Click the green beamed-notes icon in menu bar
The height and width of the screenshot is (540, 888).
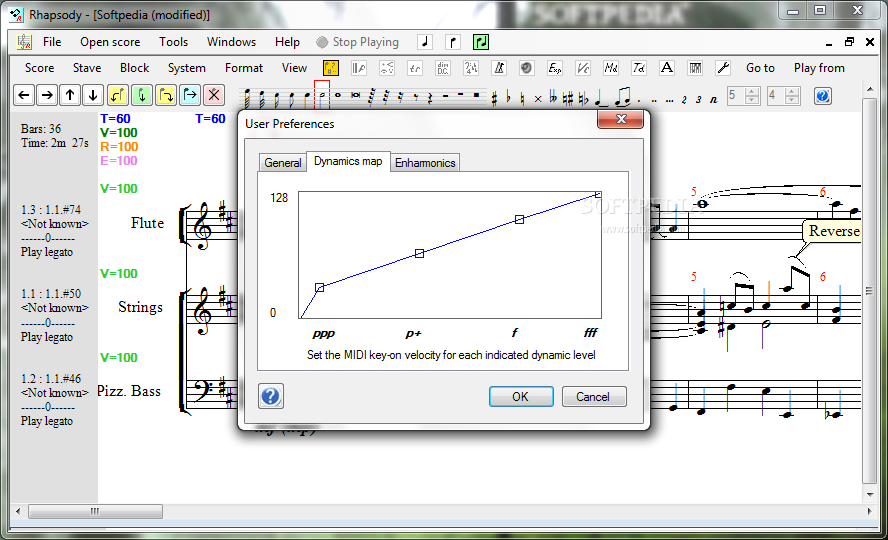point(481,42)
